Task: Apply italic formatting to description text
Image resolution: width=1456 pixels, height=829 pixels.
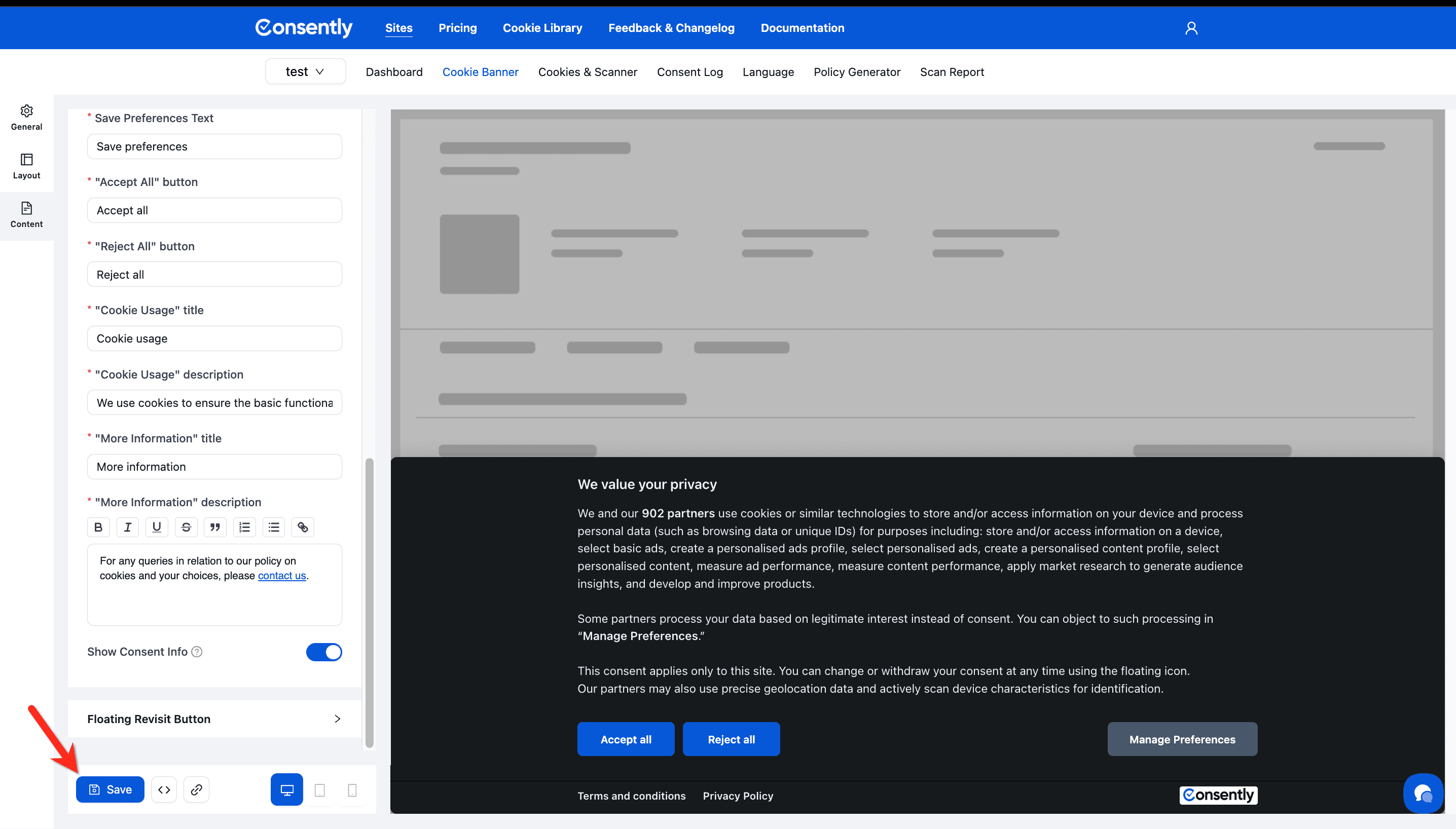Action: point(128,526)
